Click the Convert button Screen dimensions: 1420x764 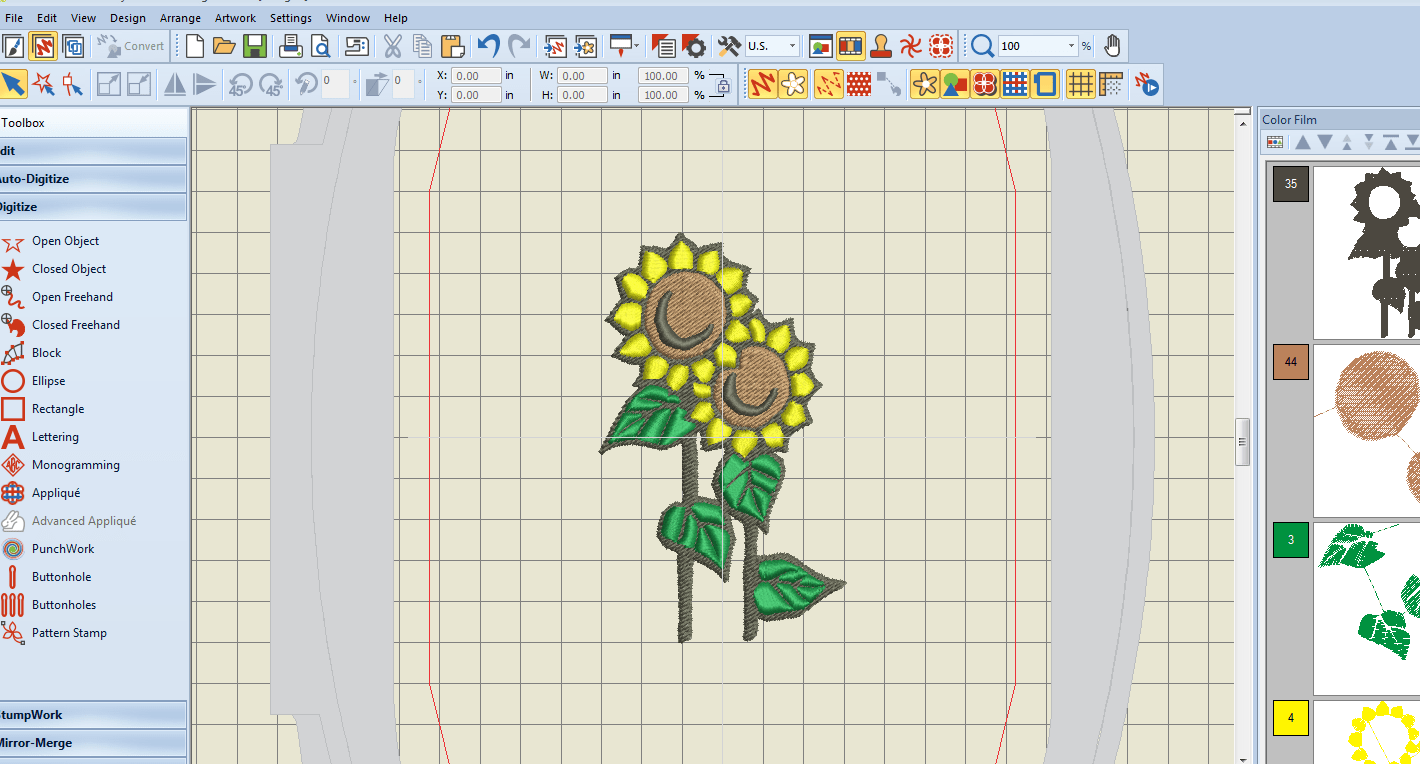131,45
